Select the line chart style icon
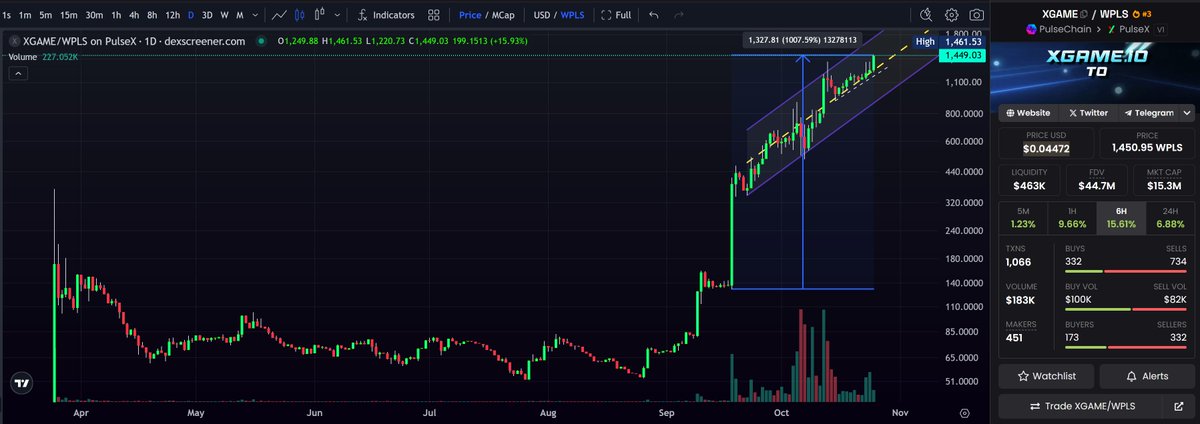The width and height of the screenshot is (1200, 424). pyautogui.click(x=280, y=15)
